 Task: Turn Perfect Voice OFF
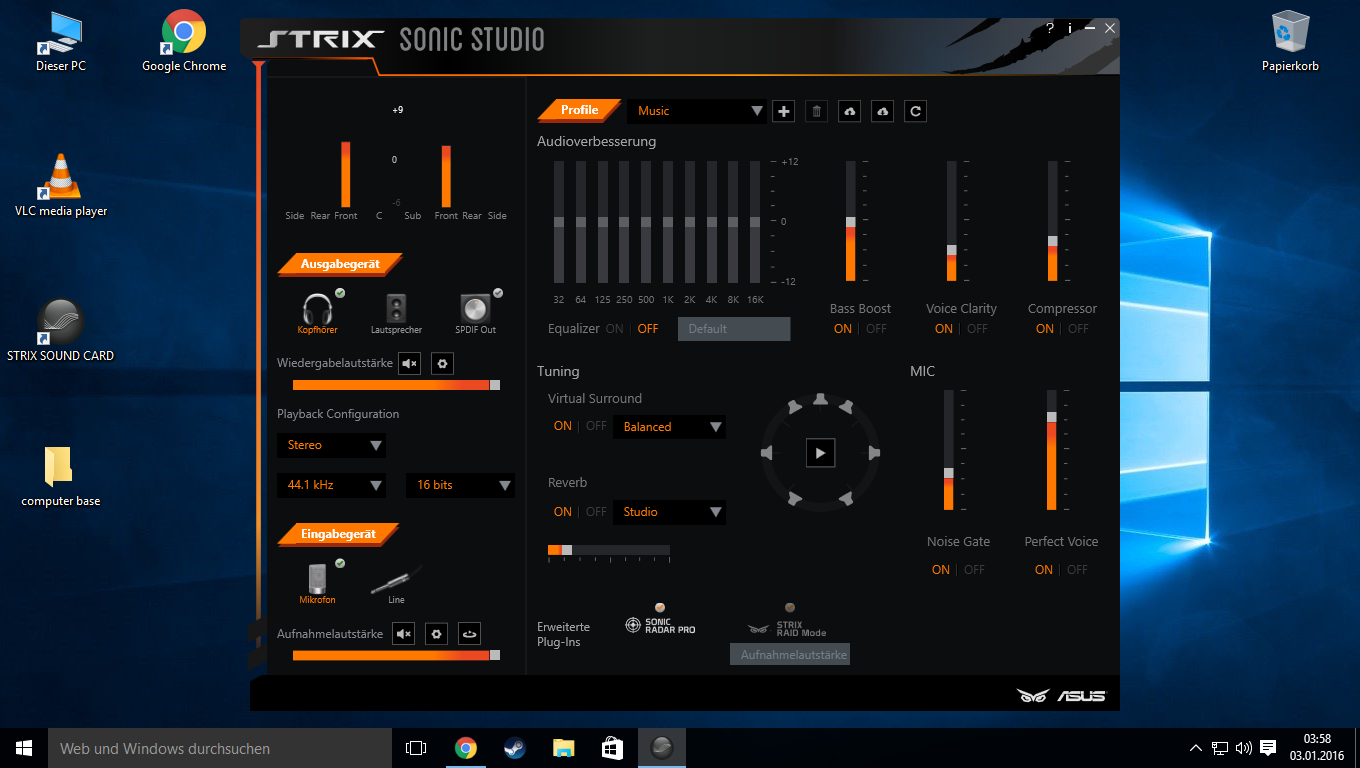point(1077,570)
